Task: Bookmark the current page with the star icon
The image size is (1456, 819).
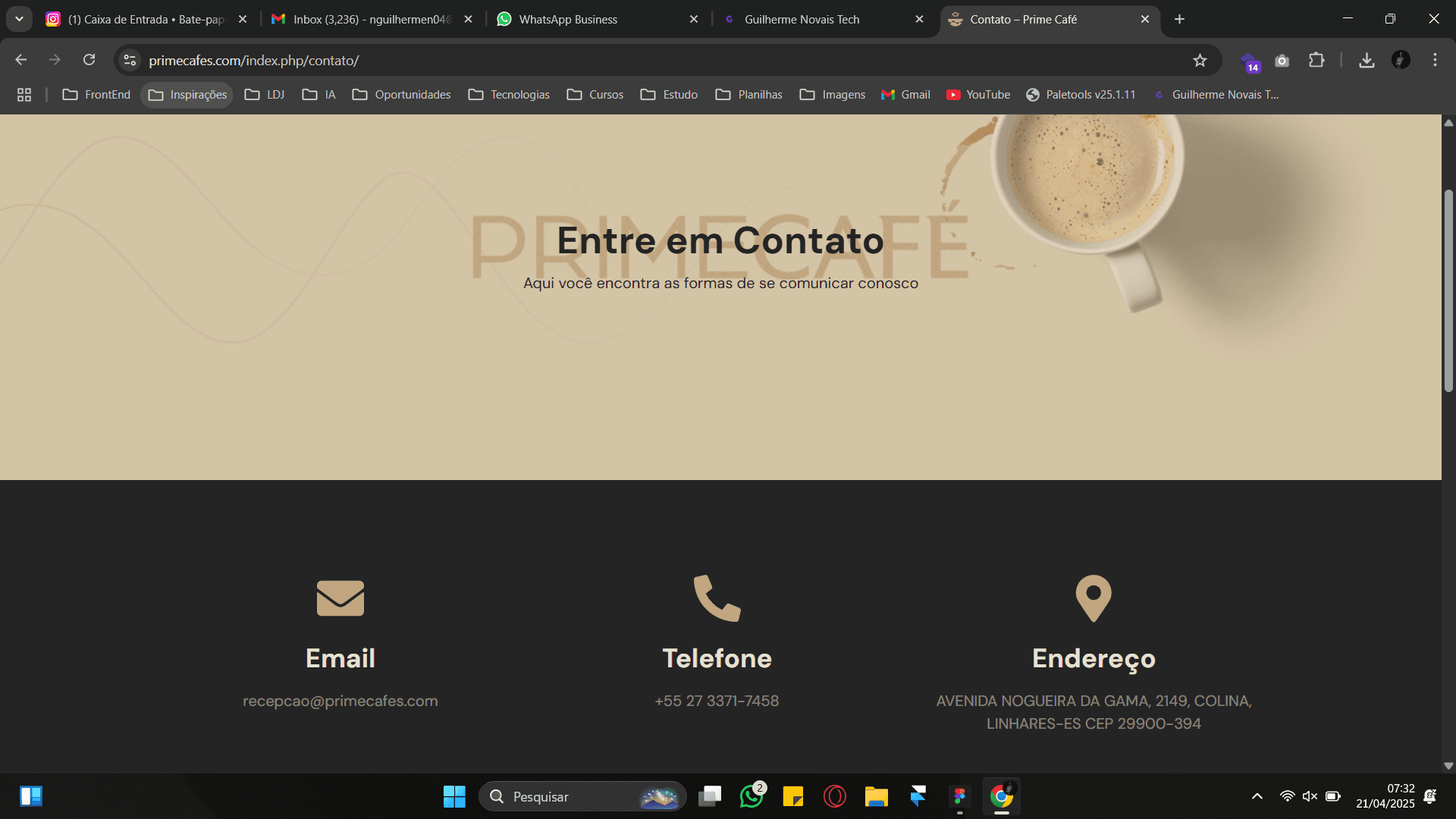Action: 1200,60
